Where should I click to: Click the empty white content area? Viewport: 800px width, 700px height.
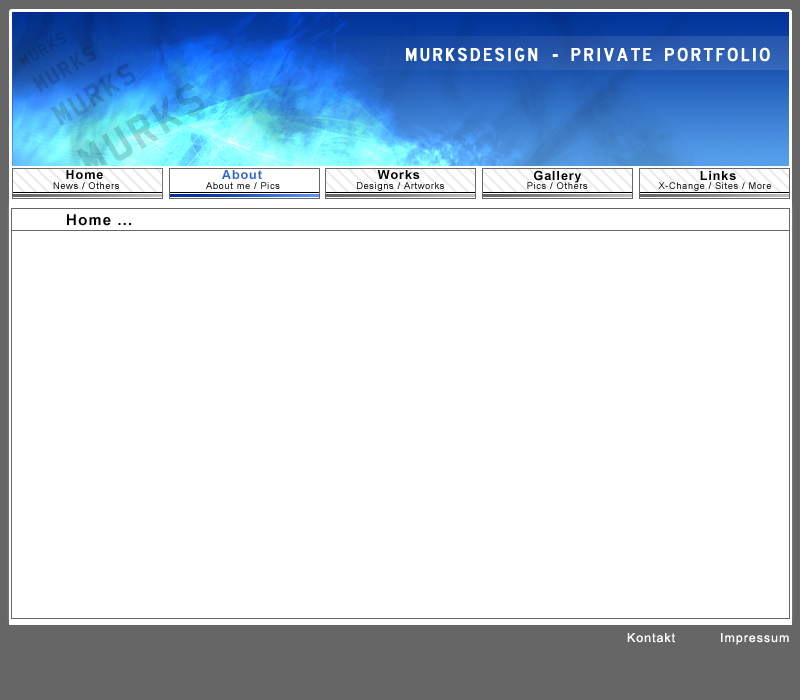click(x=400, y=420)
